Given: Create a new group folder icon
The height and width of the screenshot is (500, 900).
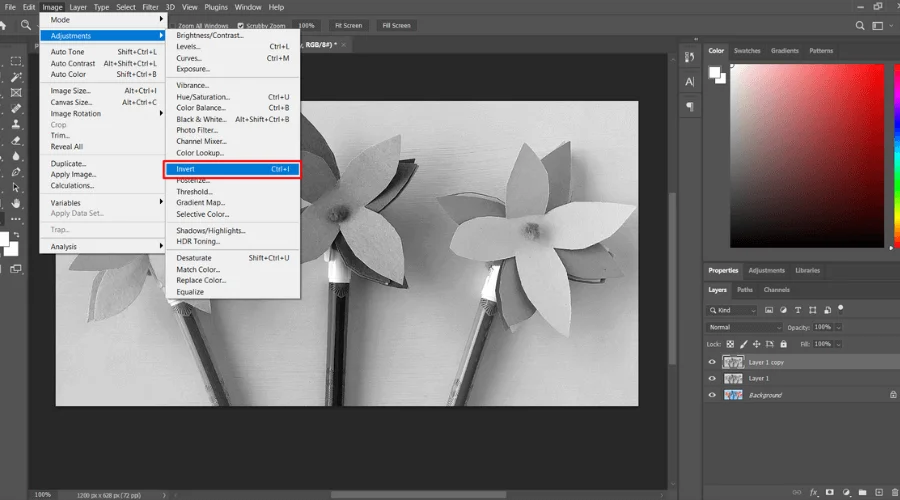Looking at the screenshot, I should (x=862, y=492).
